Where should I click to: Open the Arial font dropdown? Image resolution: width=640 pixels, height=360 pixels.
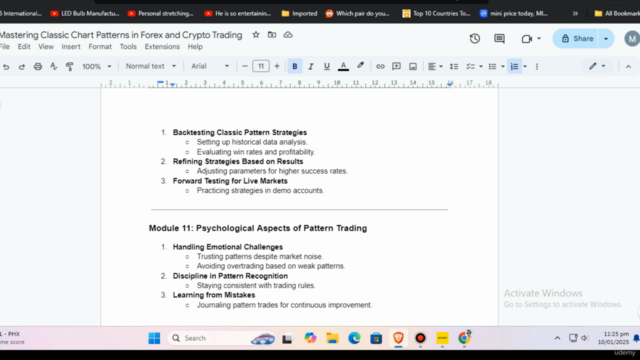210,66
